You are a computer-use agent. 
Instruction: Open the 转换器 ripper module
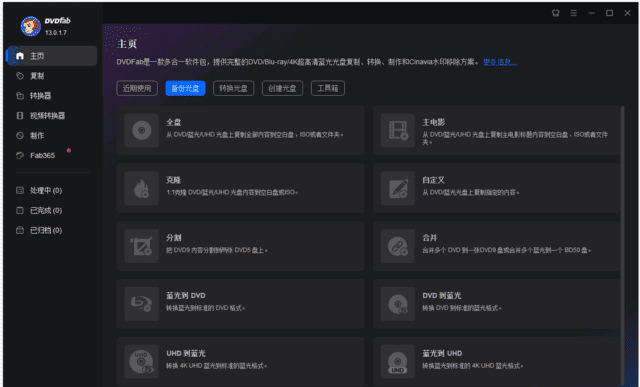tap(52, 96)
